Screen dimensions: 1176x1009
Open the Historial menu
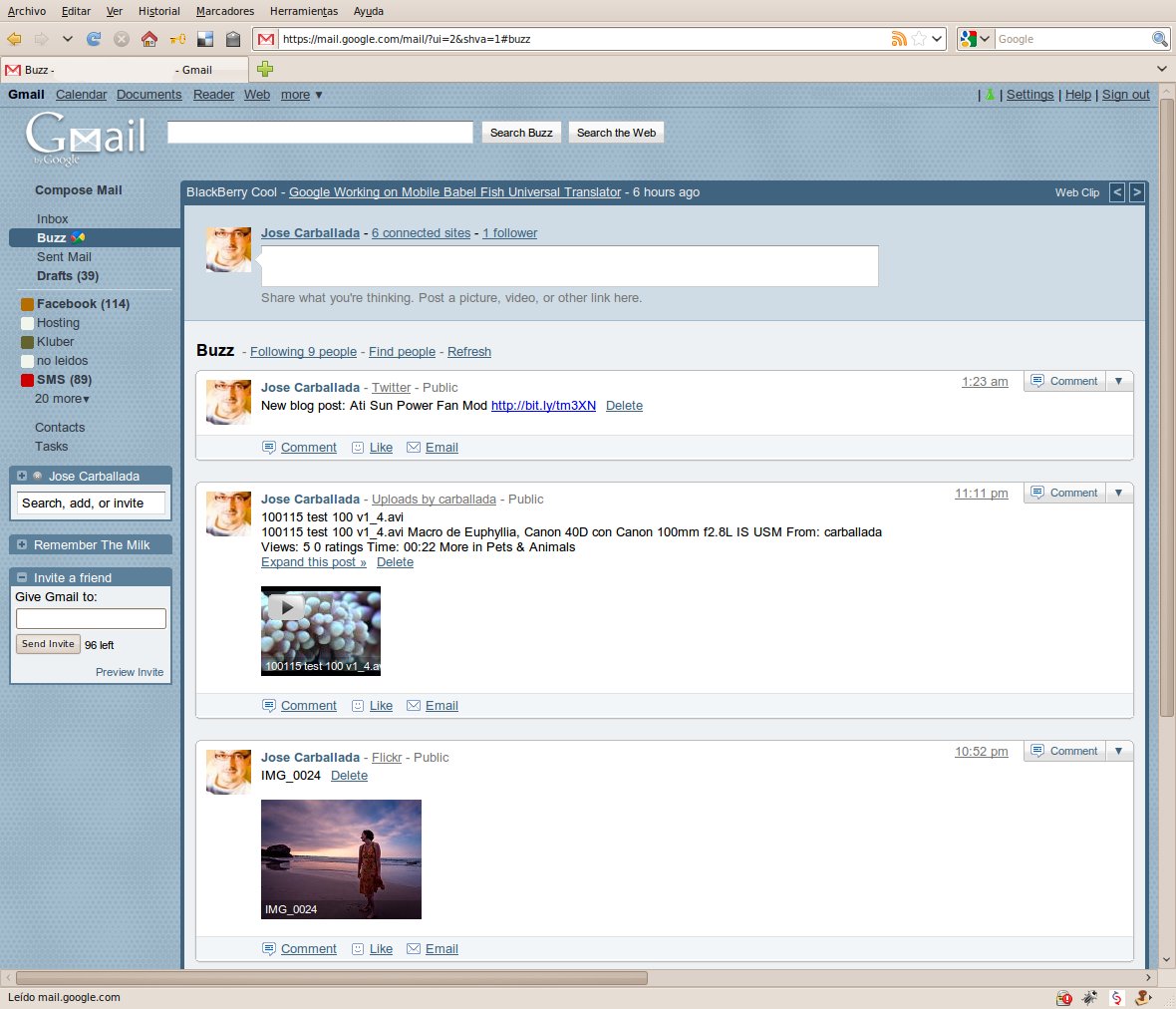tap(159, 11)
